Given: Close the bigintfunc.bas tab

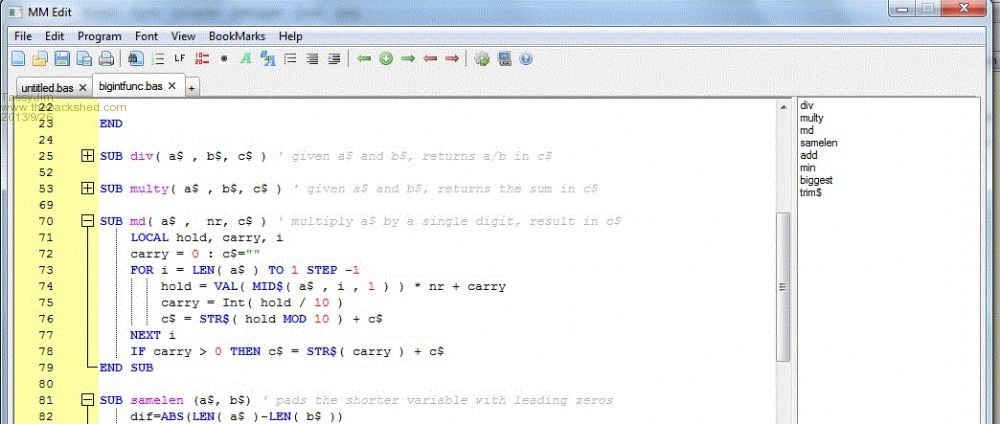Looking at the screenshot, I should tap(172, 87).
